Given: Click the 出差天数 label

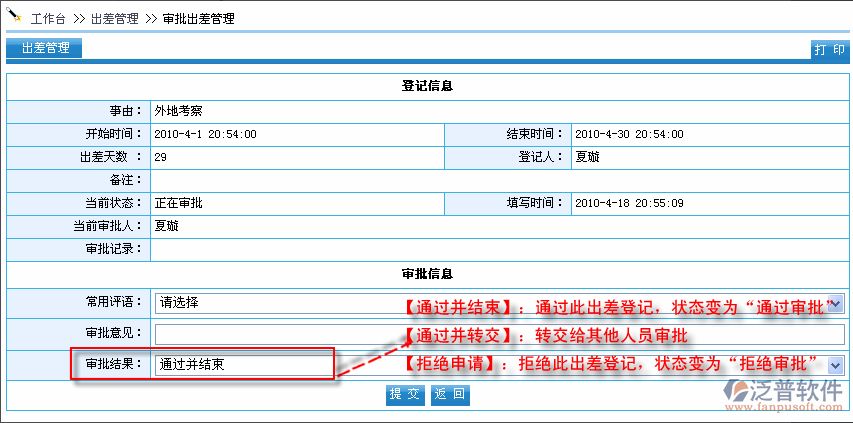Looking at the screenshot, I should coord(111,157).
